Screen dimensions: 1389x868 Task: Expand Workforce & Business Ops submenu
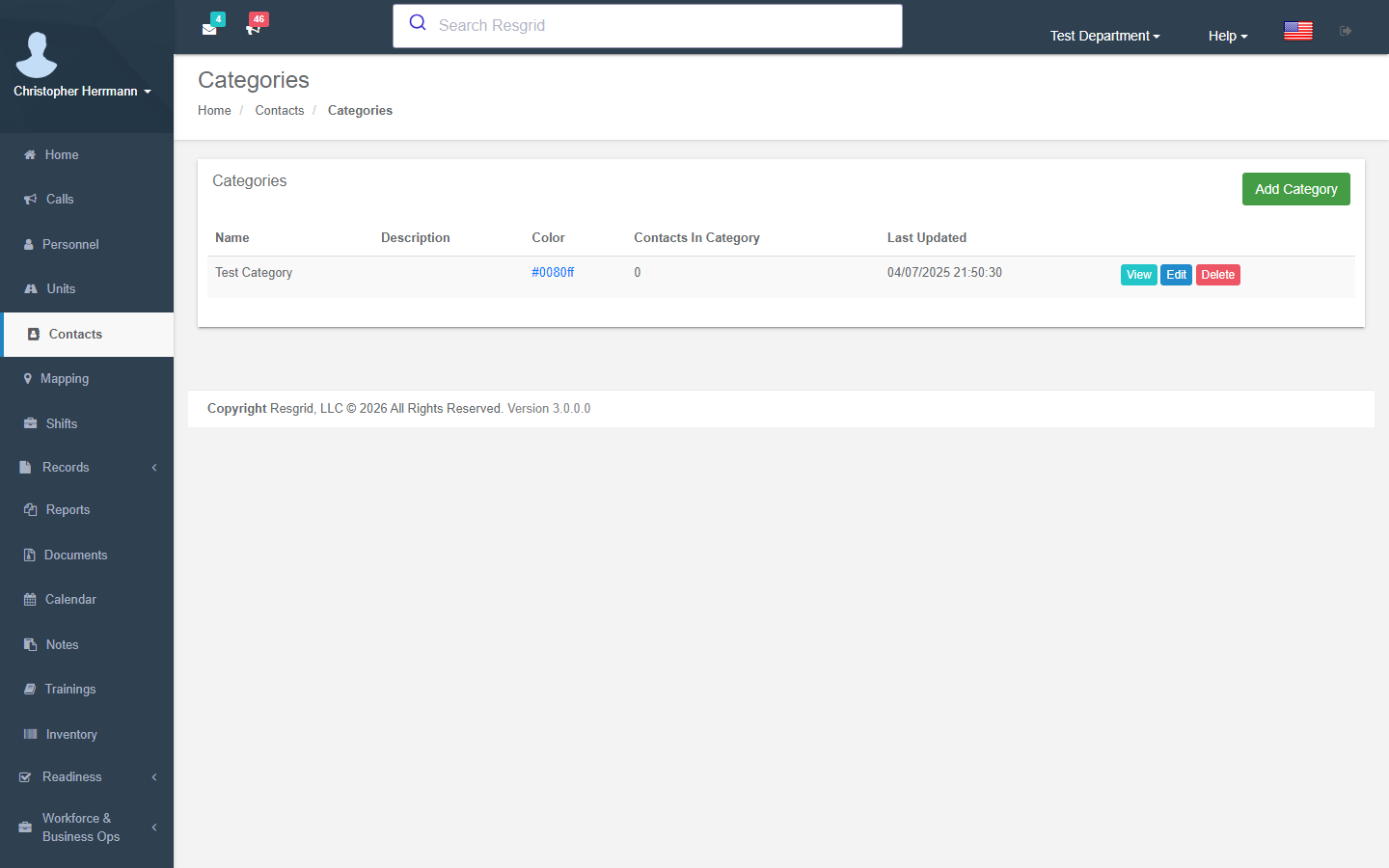click(87, 827)
